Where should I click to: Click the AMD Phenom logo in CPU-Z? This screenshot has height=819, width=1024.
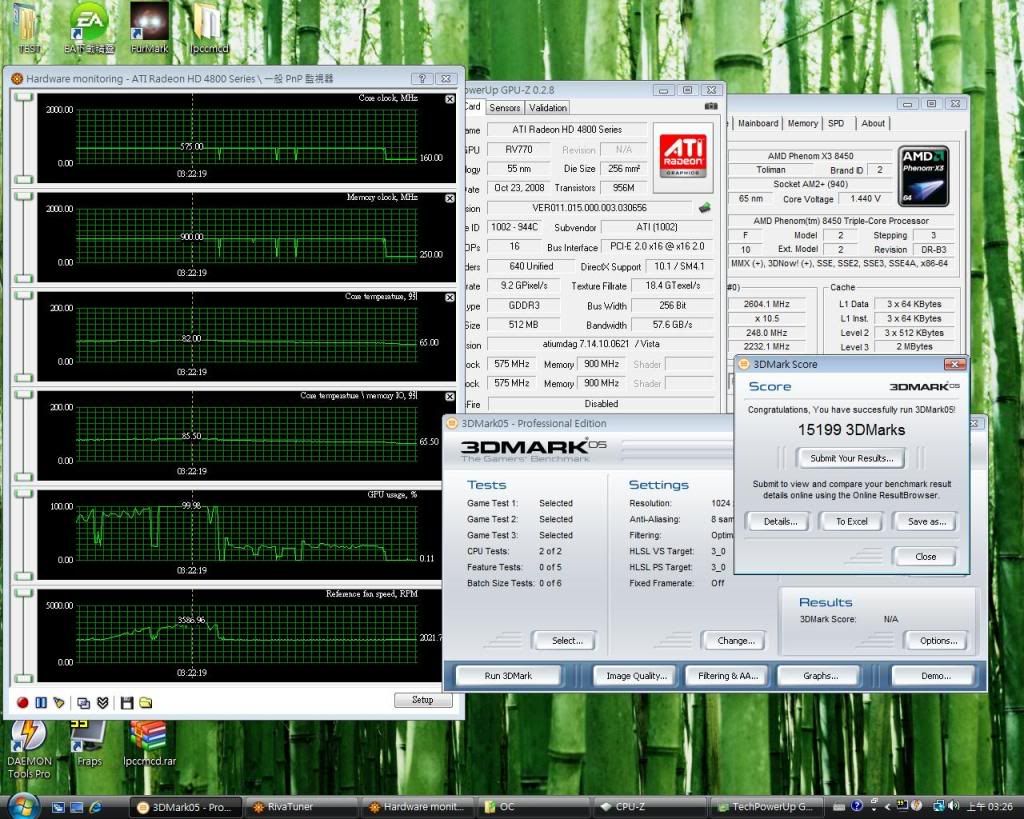[923, 176]
